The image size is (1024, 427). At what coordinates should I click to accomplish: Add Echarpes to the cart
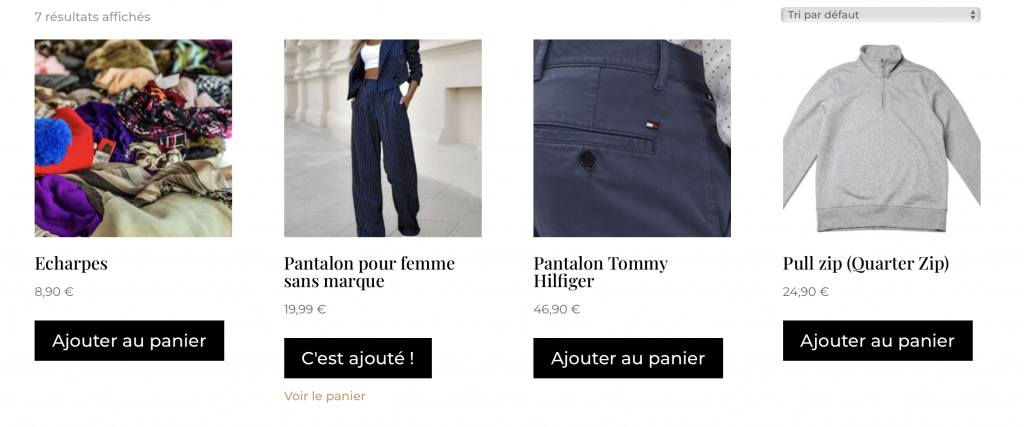click(x=129, y=340)
